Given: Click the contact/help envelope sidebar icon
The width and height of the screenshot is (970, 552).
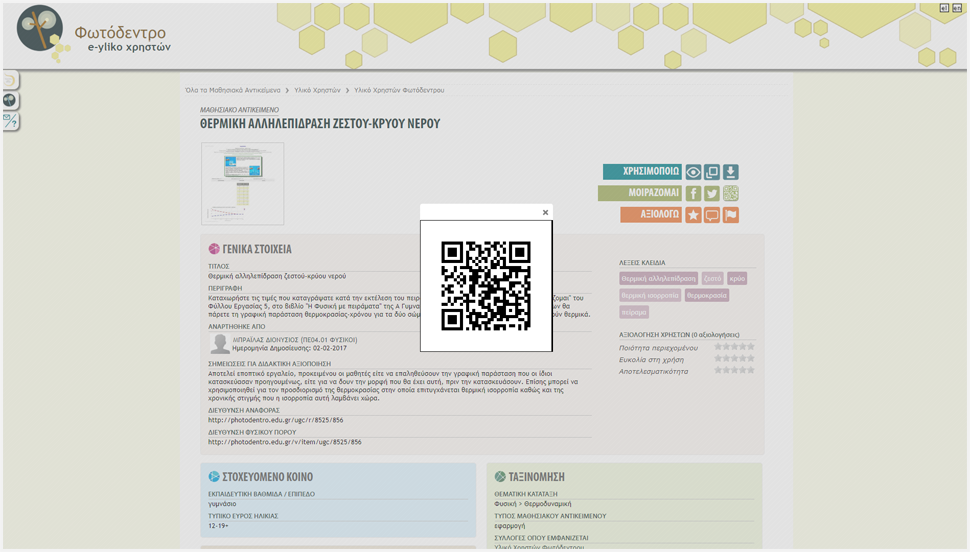Looking at the screenshot, I should [9, 121].
